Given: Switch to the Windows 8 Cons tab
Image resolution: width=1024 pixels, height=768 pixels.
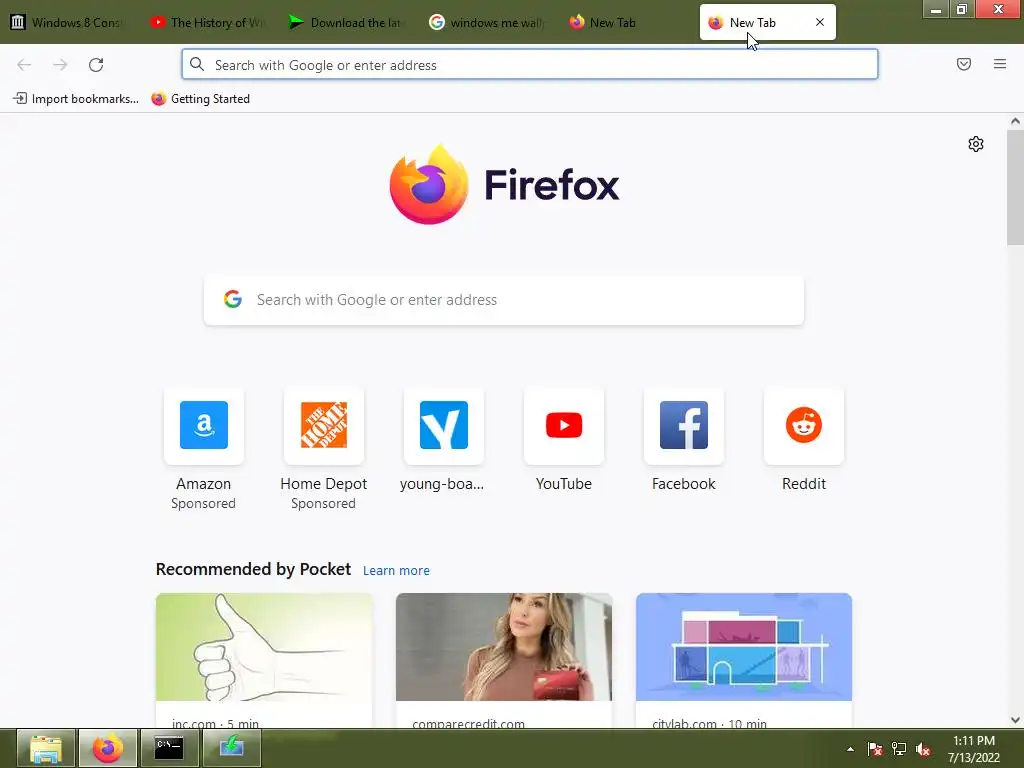Looking at the screenshot, I should [x=69, y=22].
